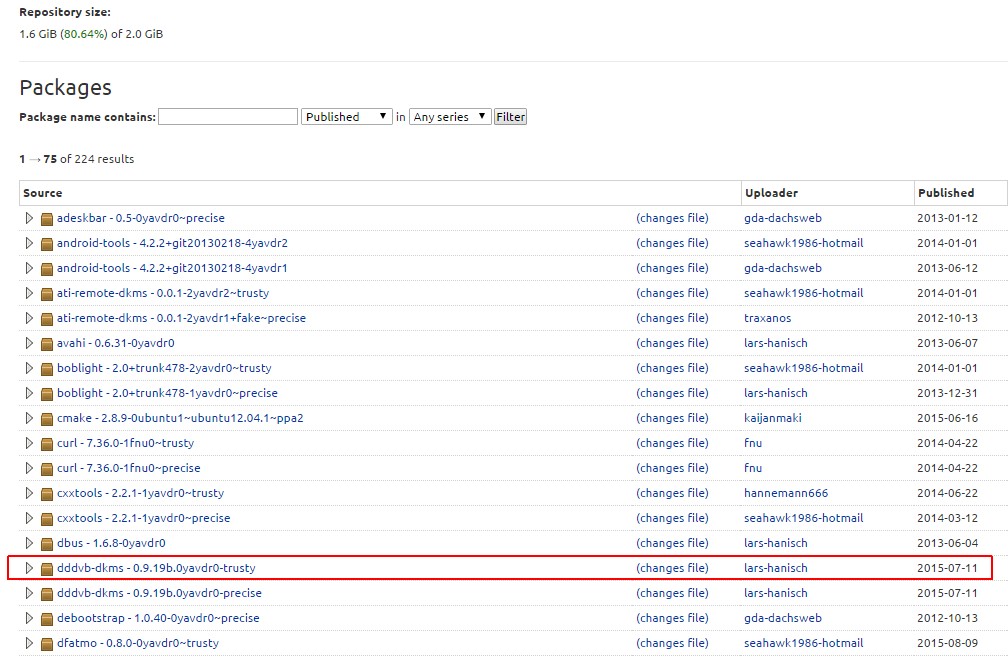Expand the debootstrap package row
The image size is (1008, 657).
[x=29, y=619]
